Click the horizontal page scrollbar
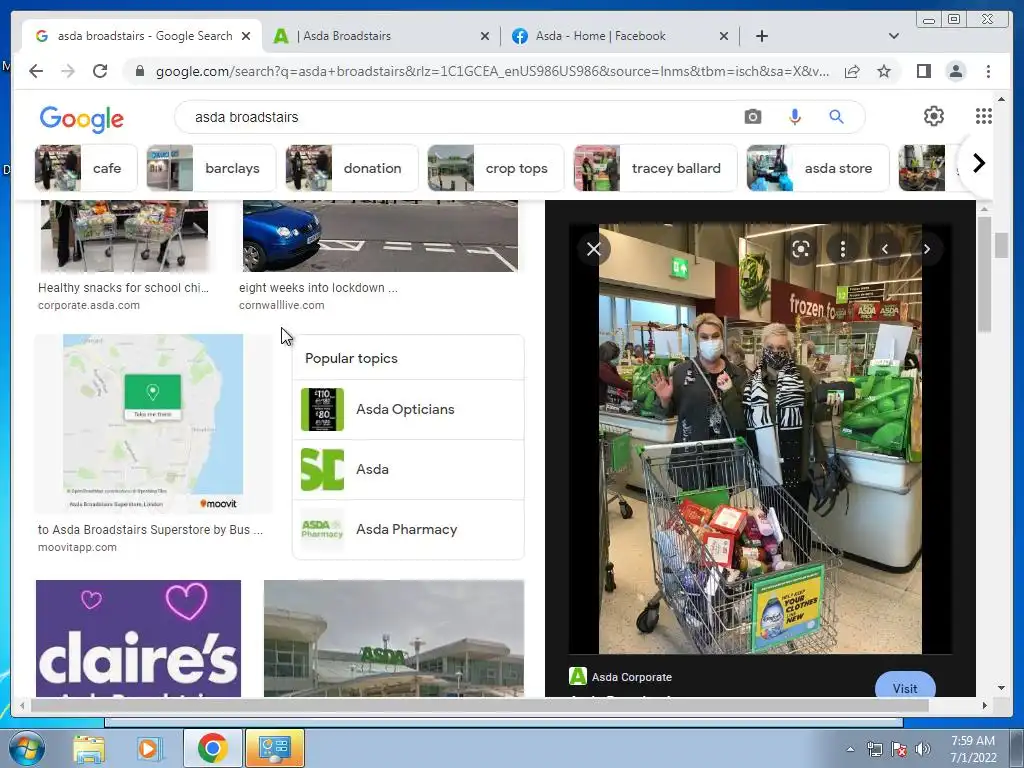Screen dimensions: 1024x768 (480, 705)
